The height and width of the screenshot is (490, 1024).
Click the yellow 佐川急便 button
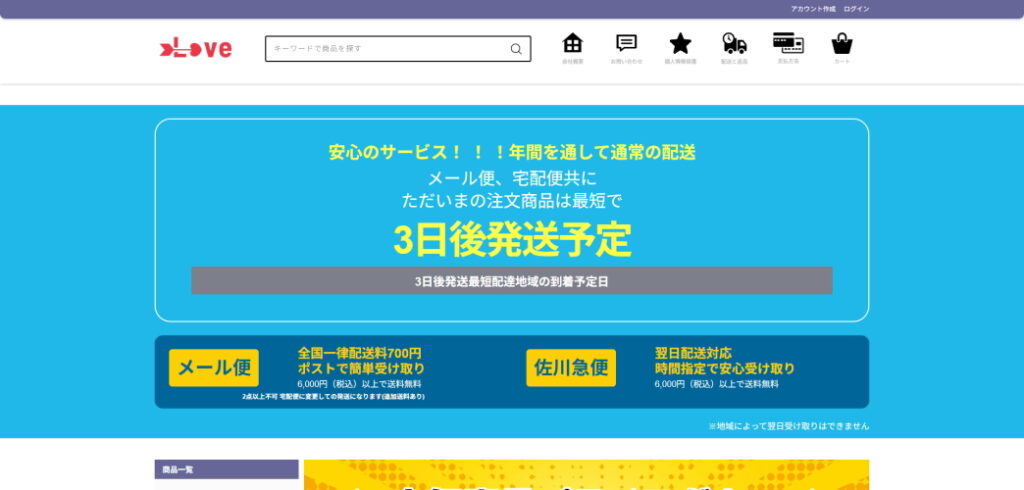point(571,368)
